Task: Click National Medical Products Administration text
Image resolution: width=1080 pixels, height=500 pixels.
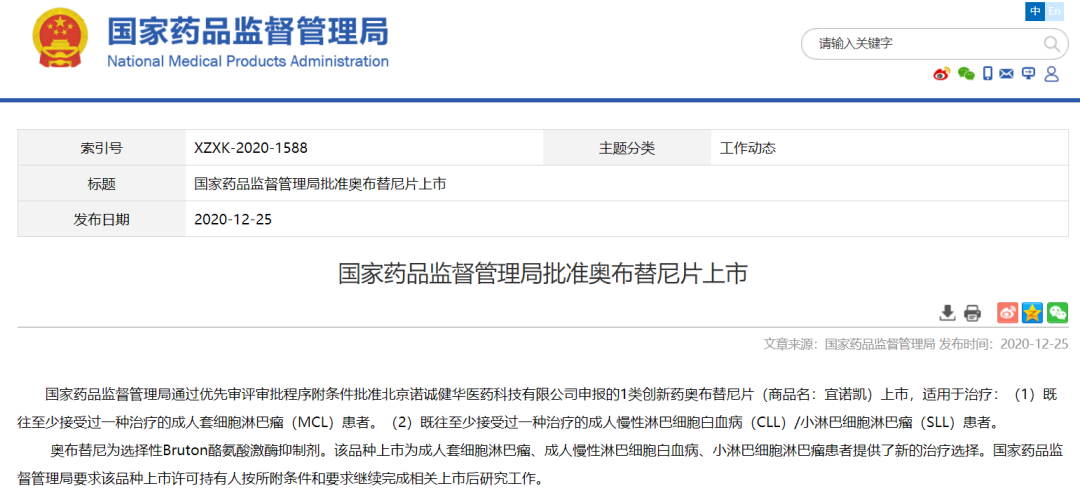Action: pyautogui.click(x=248, y=61)
